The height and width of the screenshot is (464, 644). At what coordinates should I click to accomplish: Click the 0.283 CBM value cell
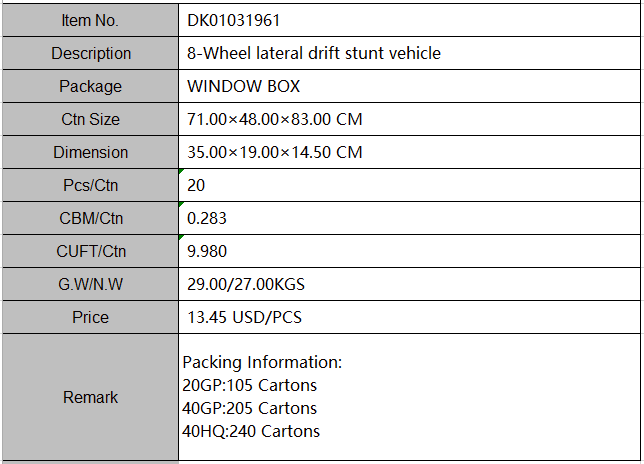coord(206,218)
